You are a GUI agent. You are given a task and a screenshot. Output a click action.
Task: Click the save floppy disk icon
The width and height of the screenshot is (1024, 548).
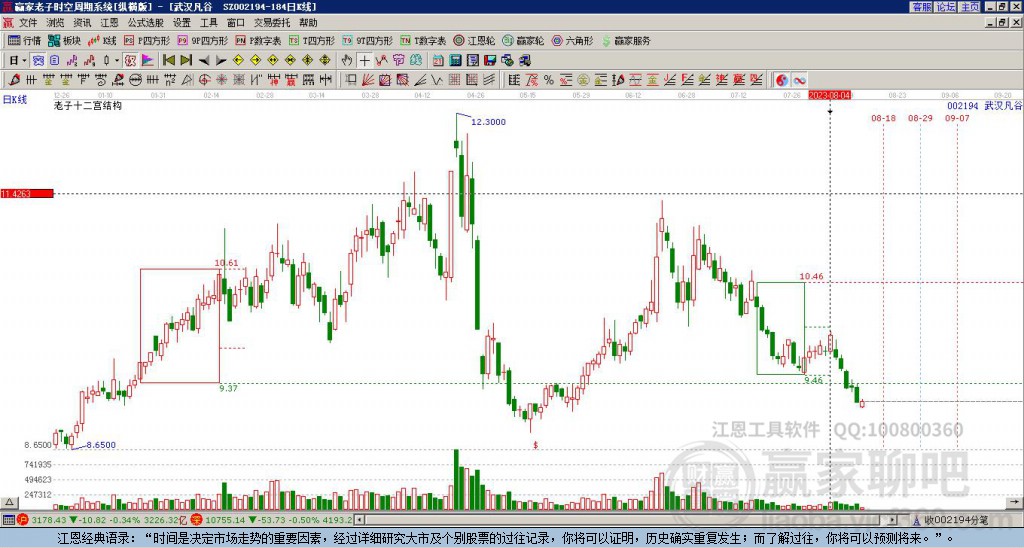[490, 61]
